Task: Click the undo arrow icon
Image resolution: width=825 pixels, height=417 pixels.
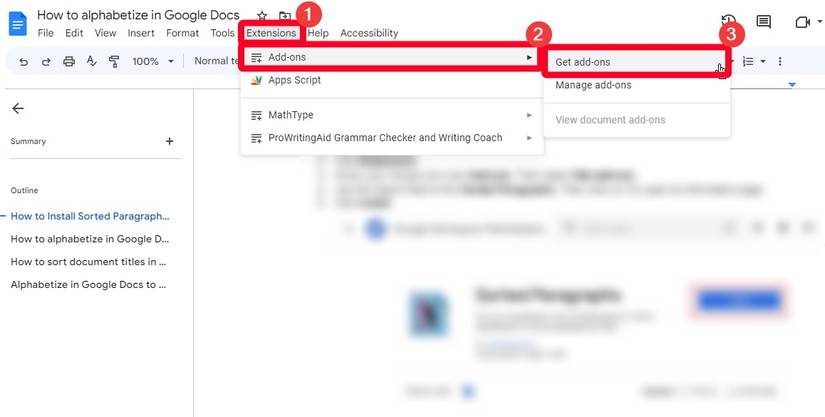Action: tap(23, 62)
